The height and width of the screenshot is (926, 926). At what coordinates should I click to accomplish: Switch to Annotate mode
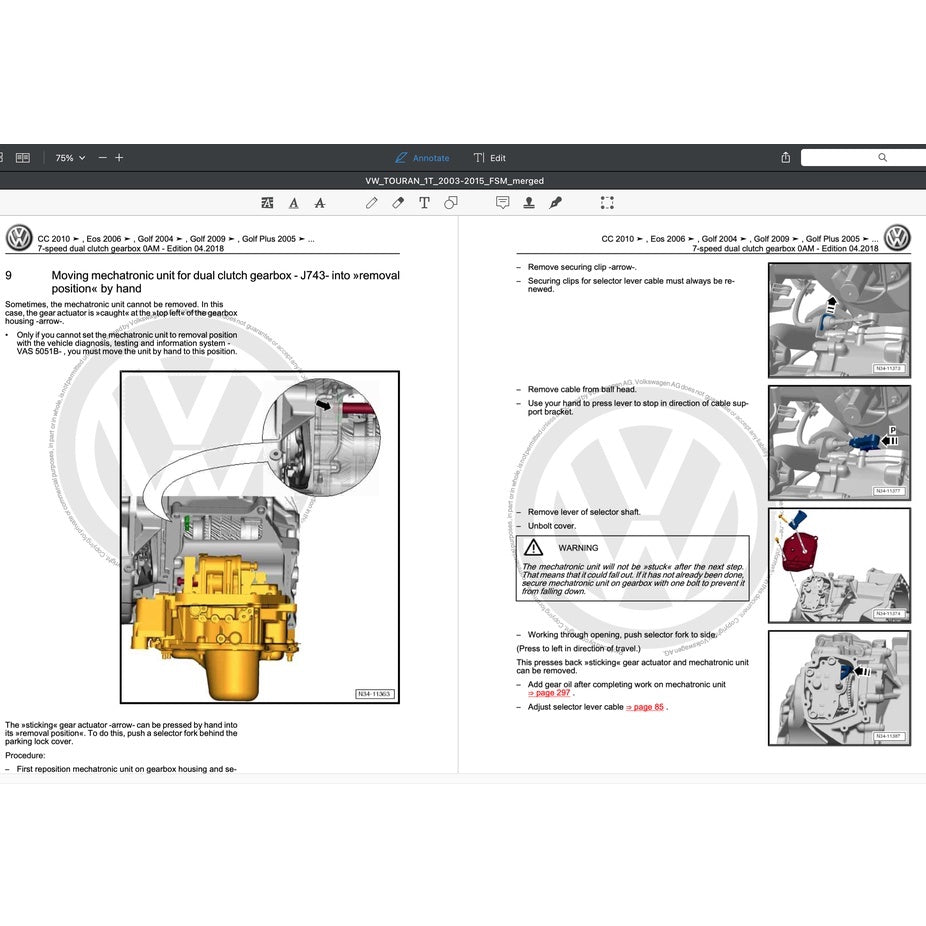[422, 158]
